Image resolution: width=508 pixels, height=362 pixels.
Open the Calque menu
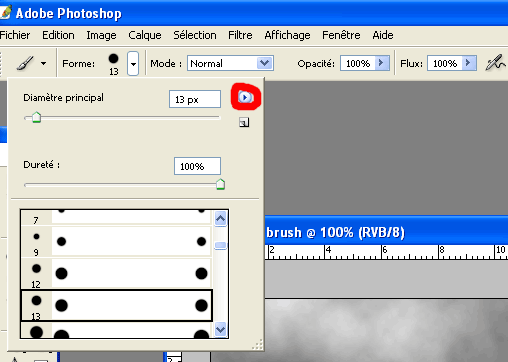coord(145,35)
